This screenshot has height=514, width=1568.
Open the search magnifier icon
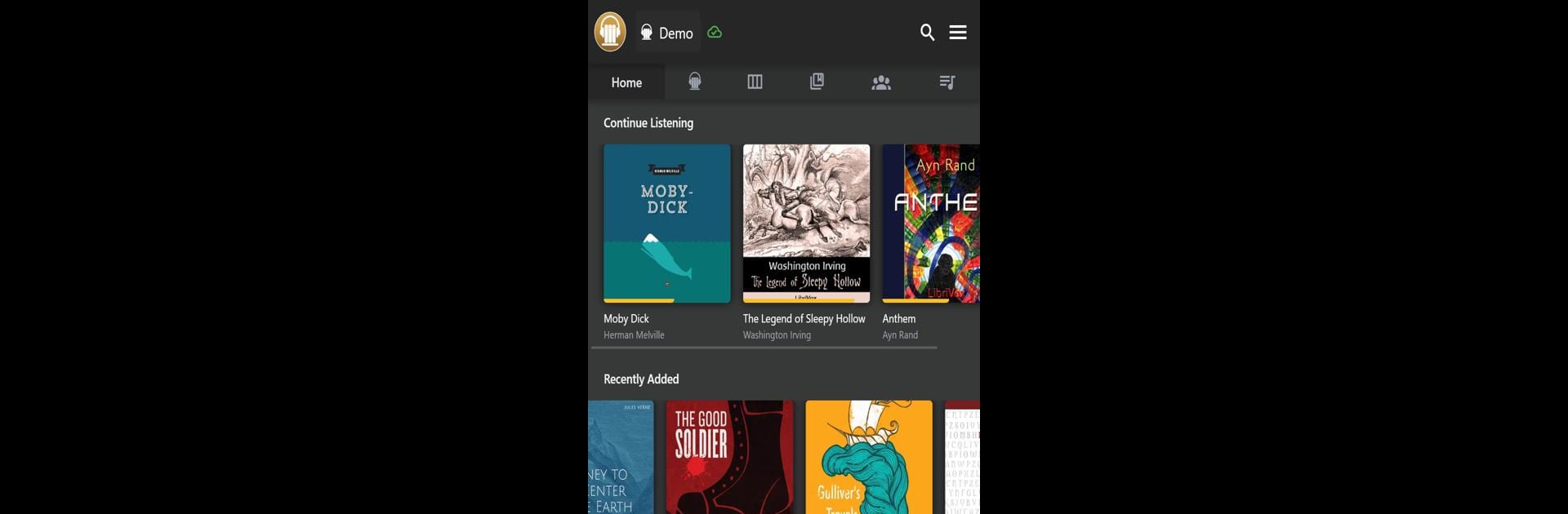point(927,33)
